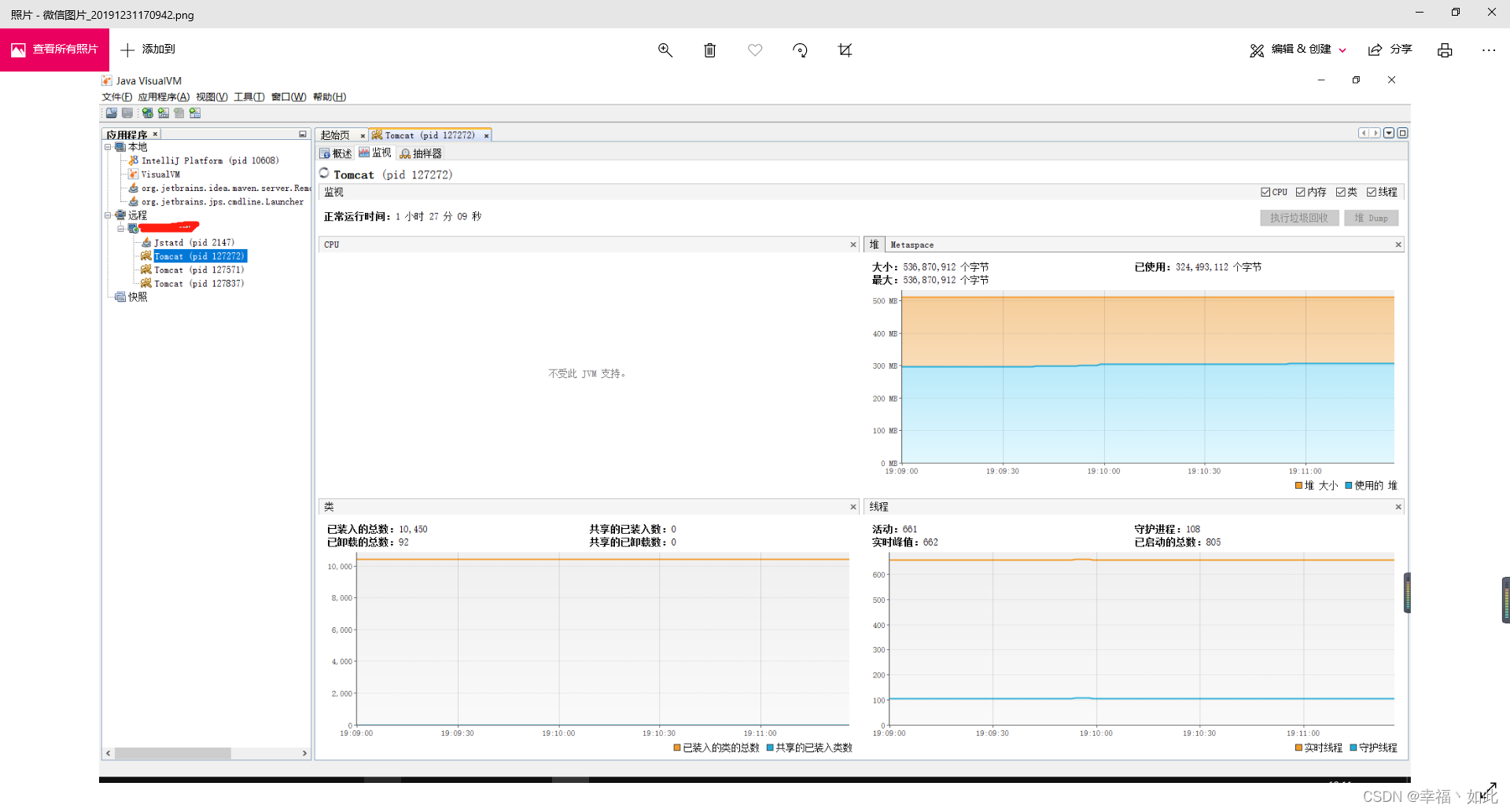Open the document list dropdown arrow
This screenshot has width=1510, height=812.
click(1389, 133)
